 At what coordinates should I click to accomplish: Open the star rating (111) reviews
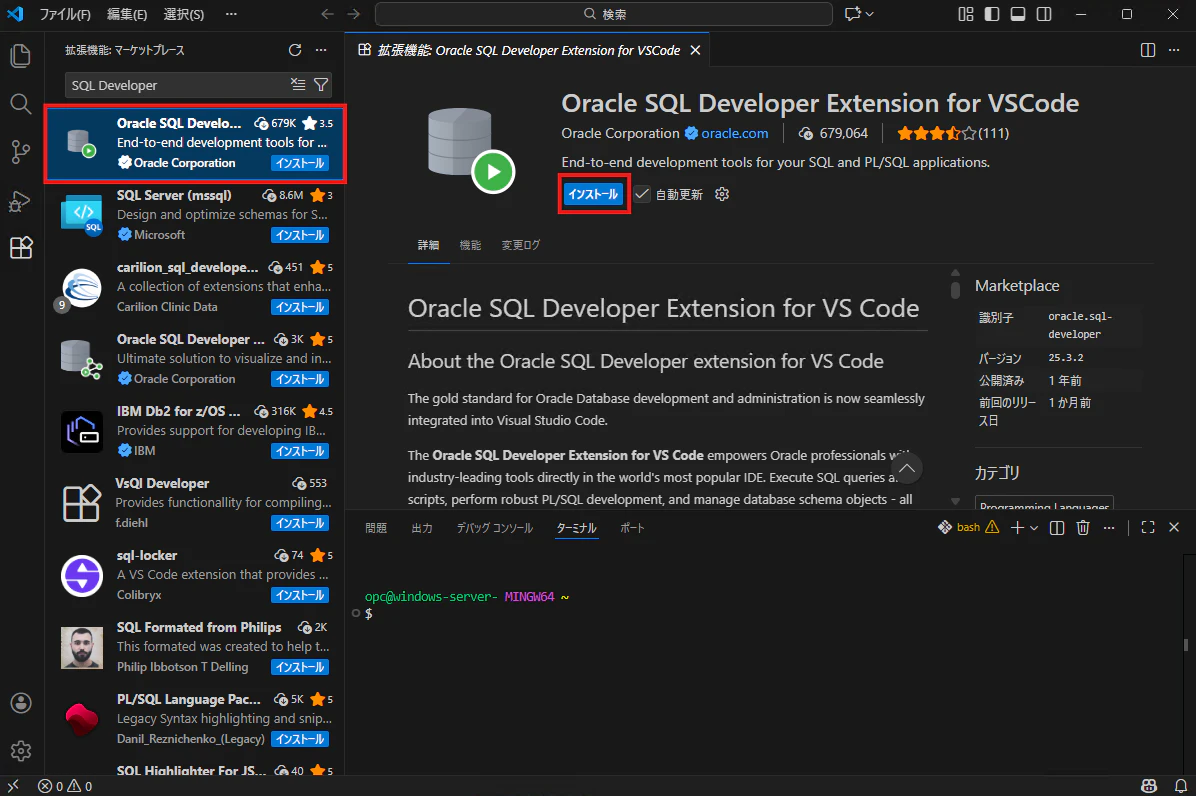click(953, 133)
